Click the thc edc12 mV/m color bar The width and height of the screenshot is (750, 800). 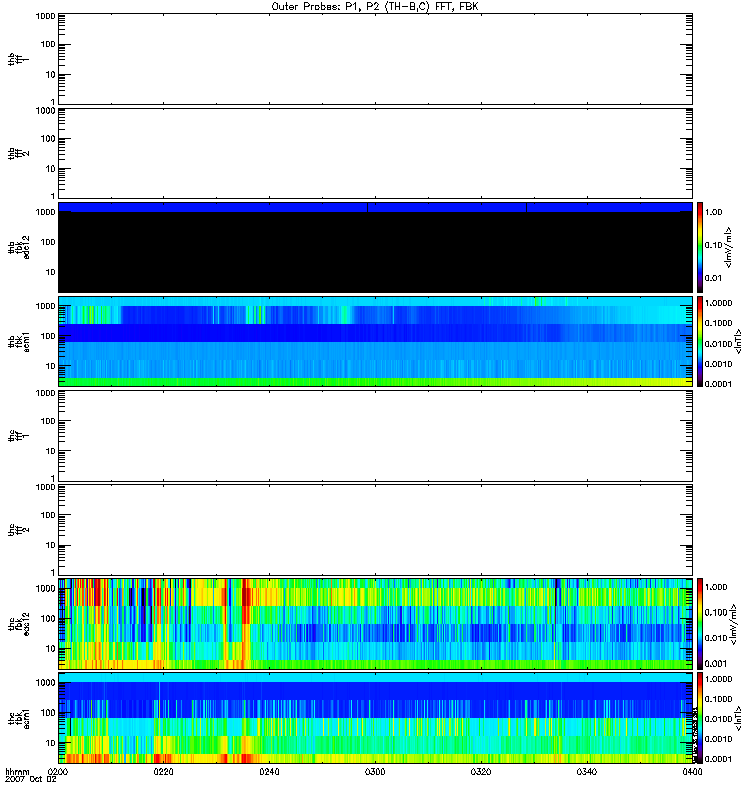(x=700, y=624)
